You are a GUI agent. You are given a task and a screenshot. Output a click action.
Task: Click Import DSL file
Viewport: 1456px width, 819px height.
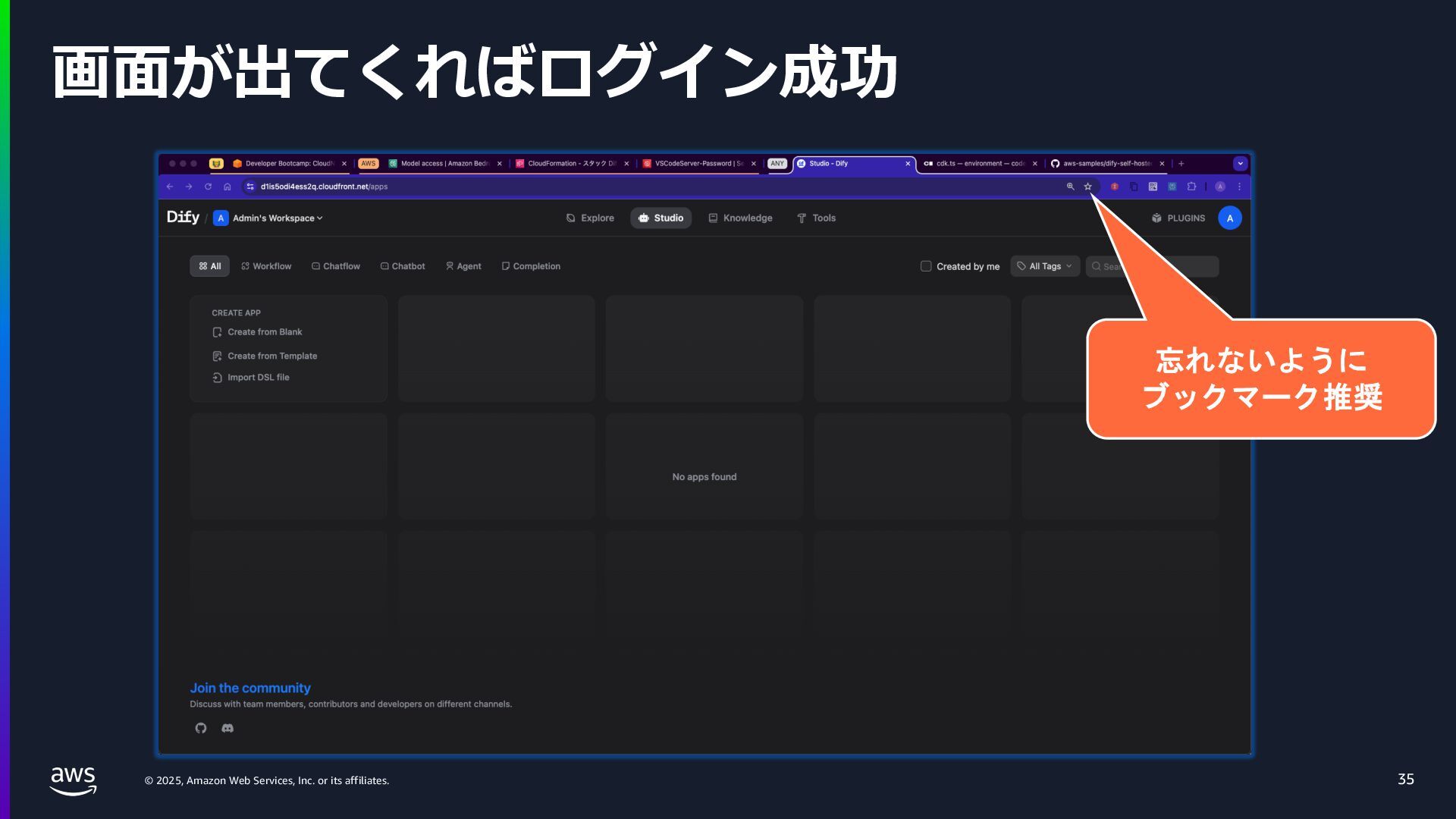click(258, 378)
